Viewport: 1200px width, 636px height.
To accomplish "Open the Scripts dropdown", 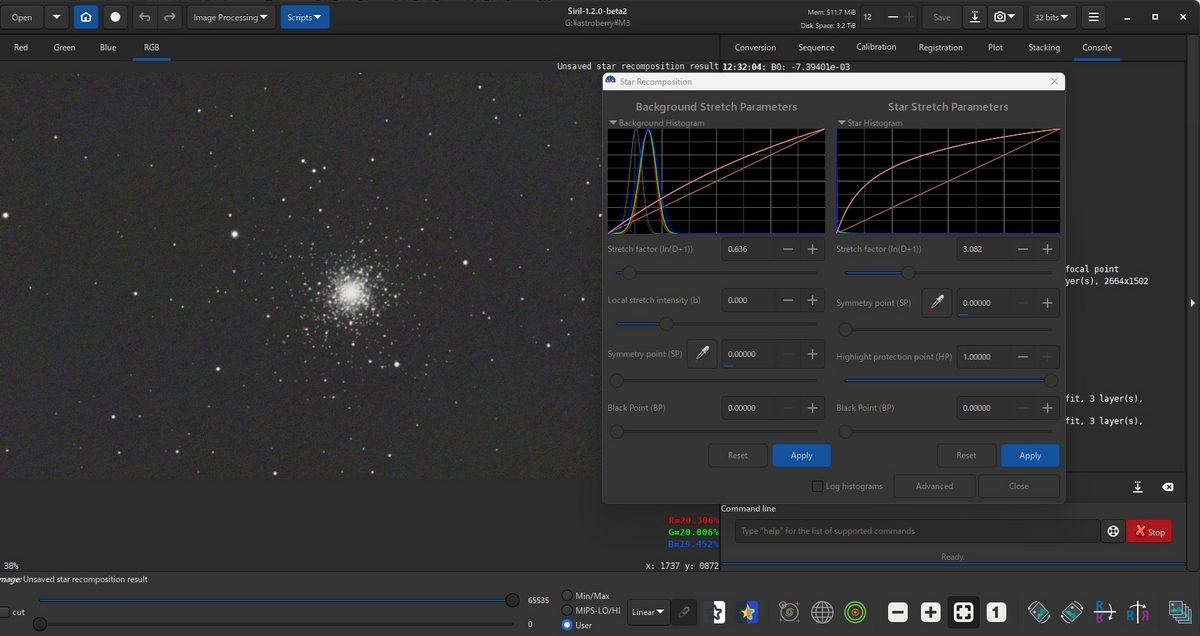I will coord(304,17).
